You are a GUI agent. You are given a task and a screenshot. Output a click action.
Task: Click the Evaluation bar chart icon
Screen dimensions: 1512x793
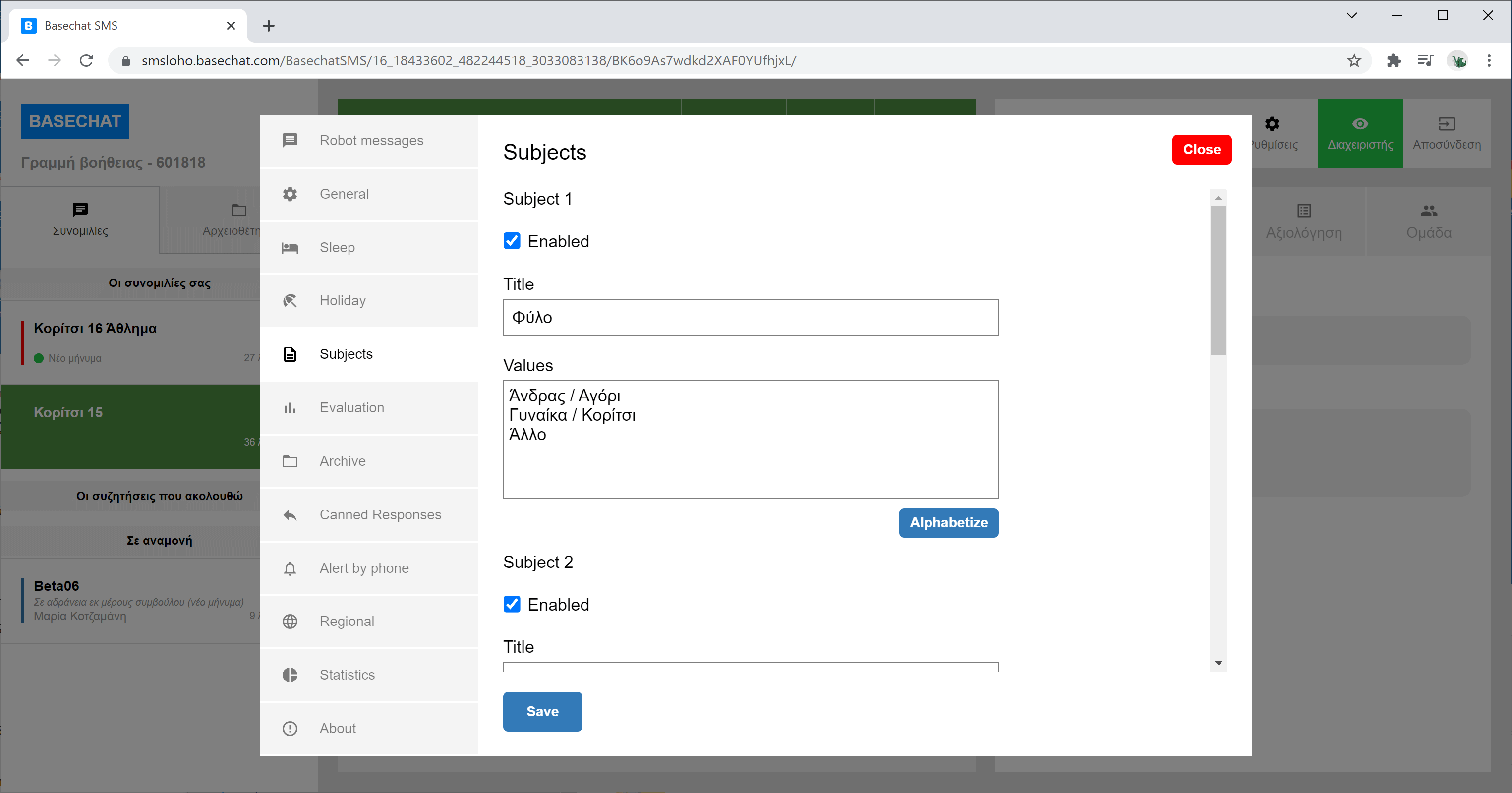(x=290, y=408)
